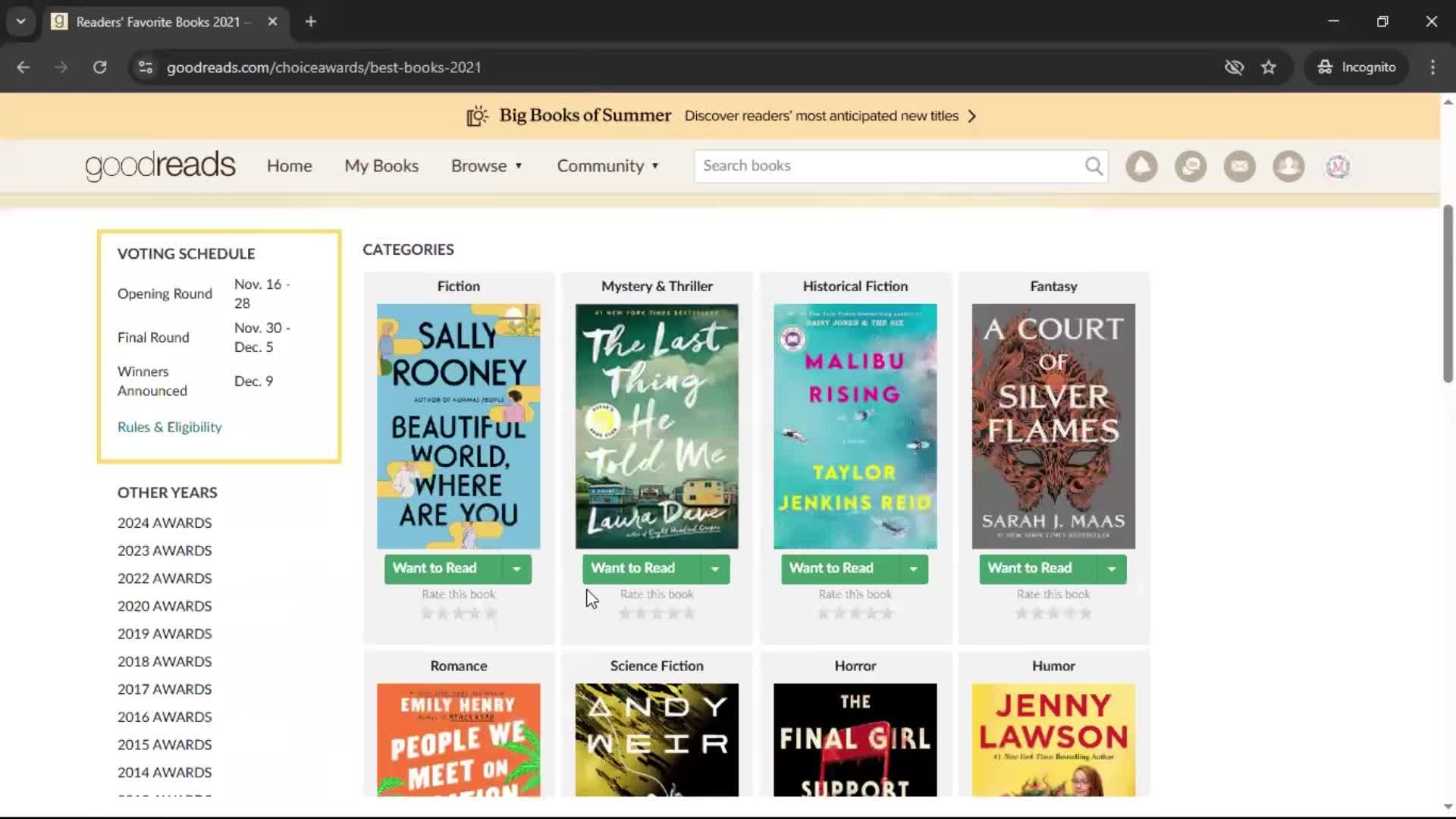Open the A Court of Silver Flames cover

(1053, 426)
